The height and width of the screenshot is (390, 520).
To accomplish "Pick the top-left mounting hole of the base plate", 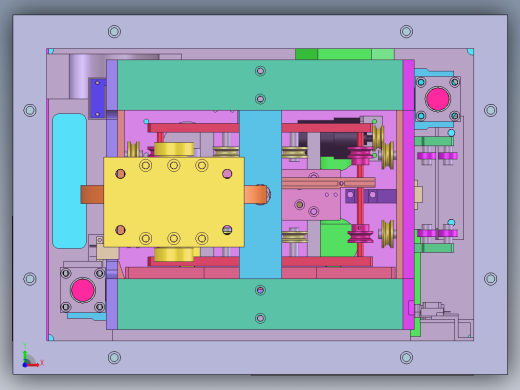I will click(x=114, y=32).
